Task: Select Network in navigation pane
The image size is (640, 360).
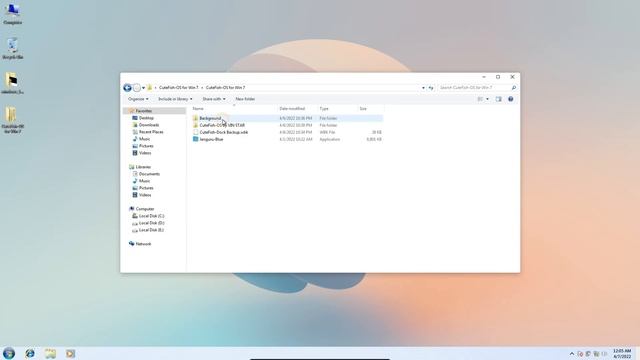Action: 143,244
